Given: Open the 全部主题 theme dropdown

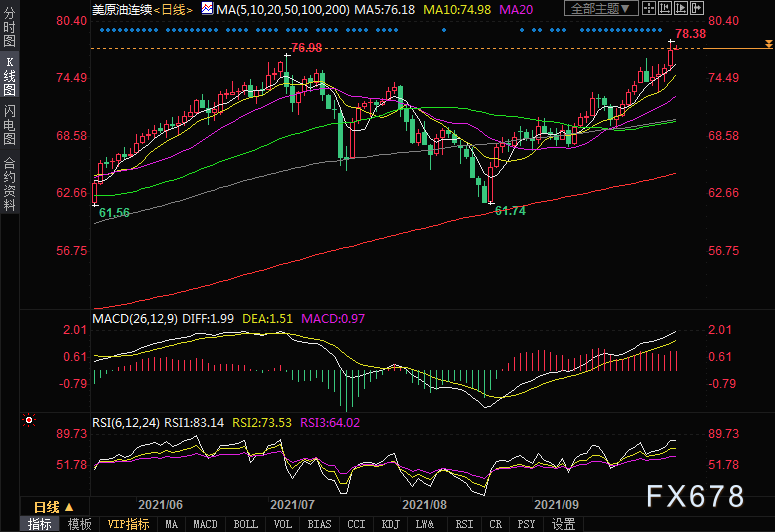Looking at the screenshot, I should [601, 8].
